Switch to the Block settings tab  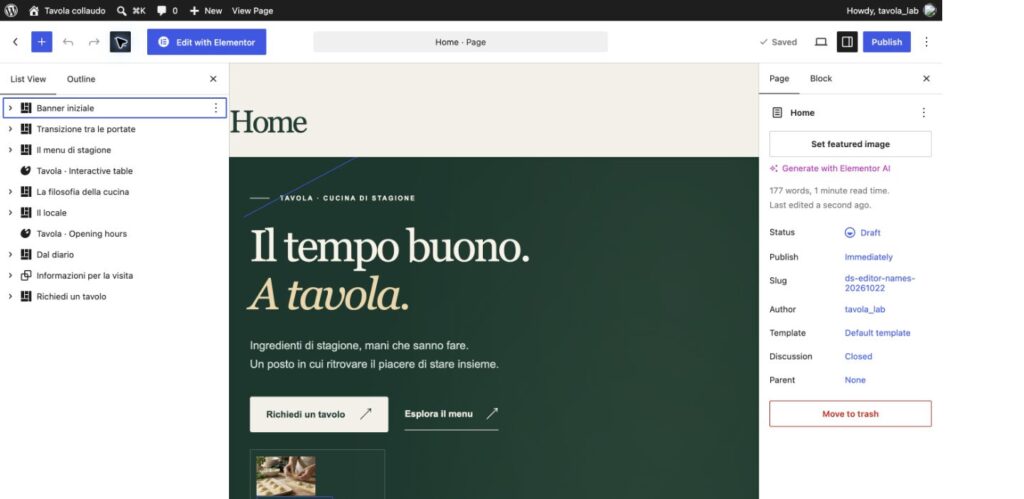821,78
